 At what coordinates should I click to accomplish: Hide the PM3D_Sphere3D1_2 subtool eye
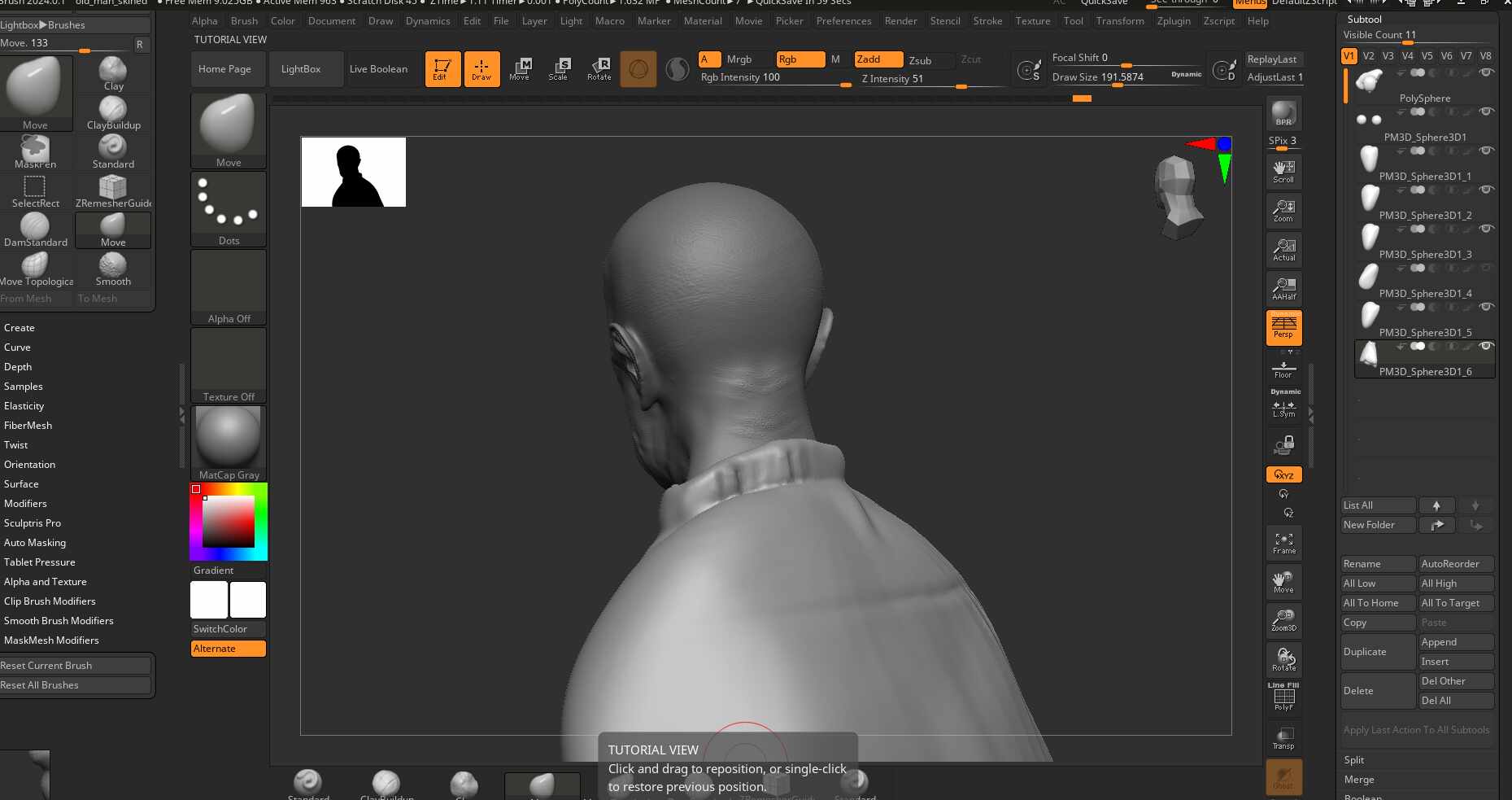click(1486, 190)
